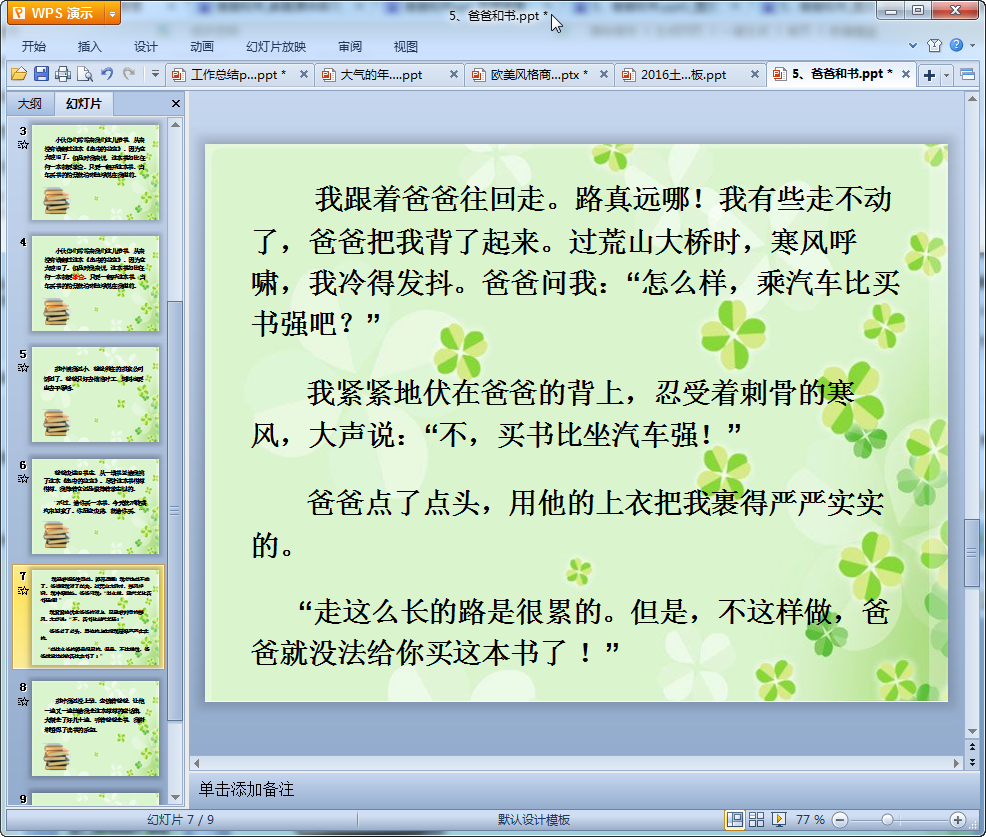Expand the quick access toolbar dropdown
The image size is (986, 837).
click(155, 74)
